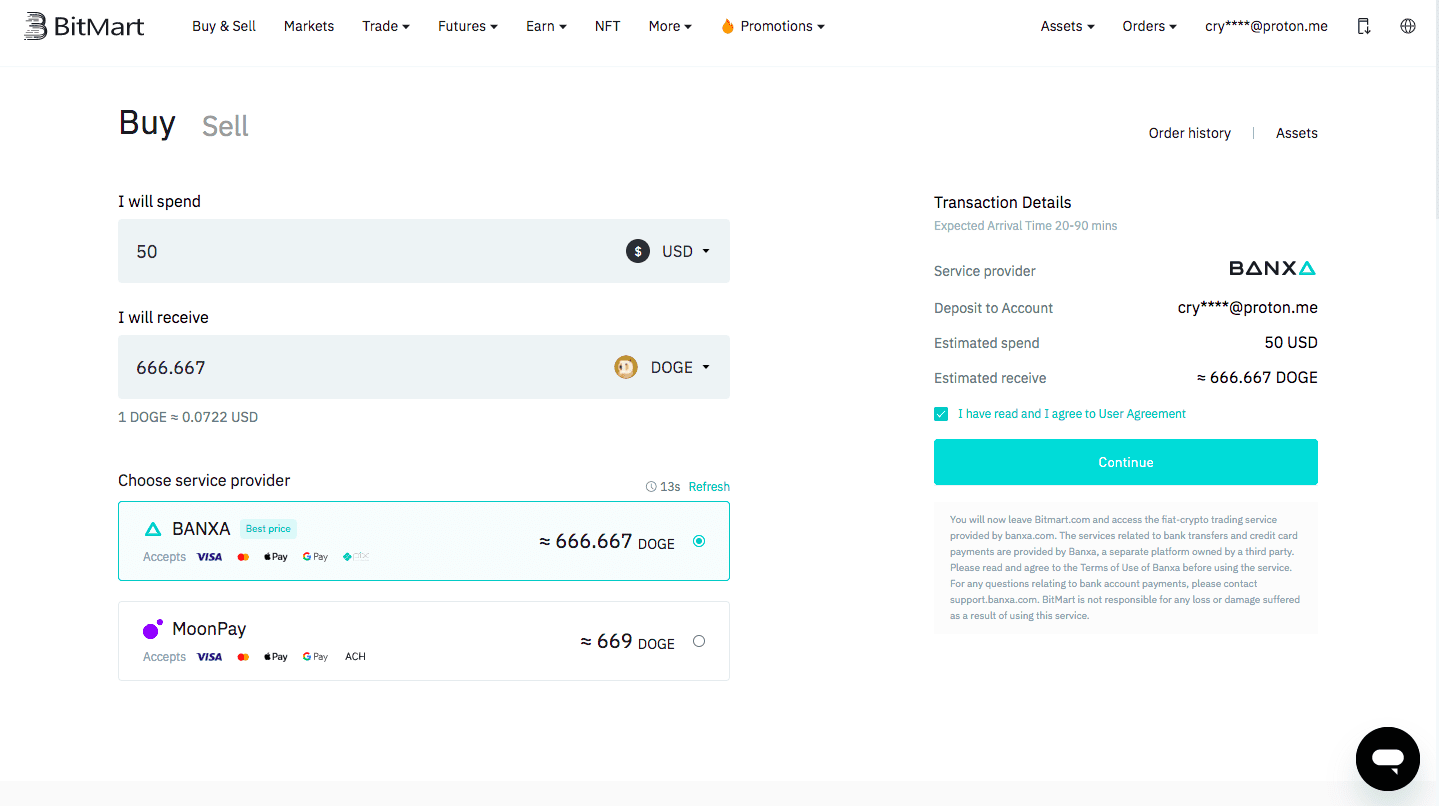This screenshot has width=1439, height=806.
Task: Expand the Orders menu in header
Action: click(1149, 26)
